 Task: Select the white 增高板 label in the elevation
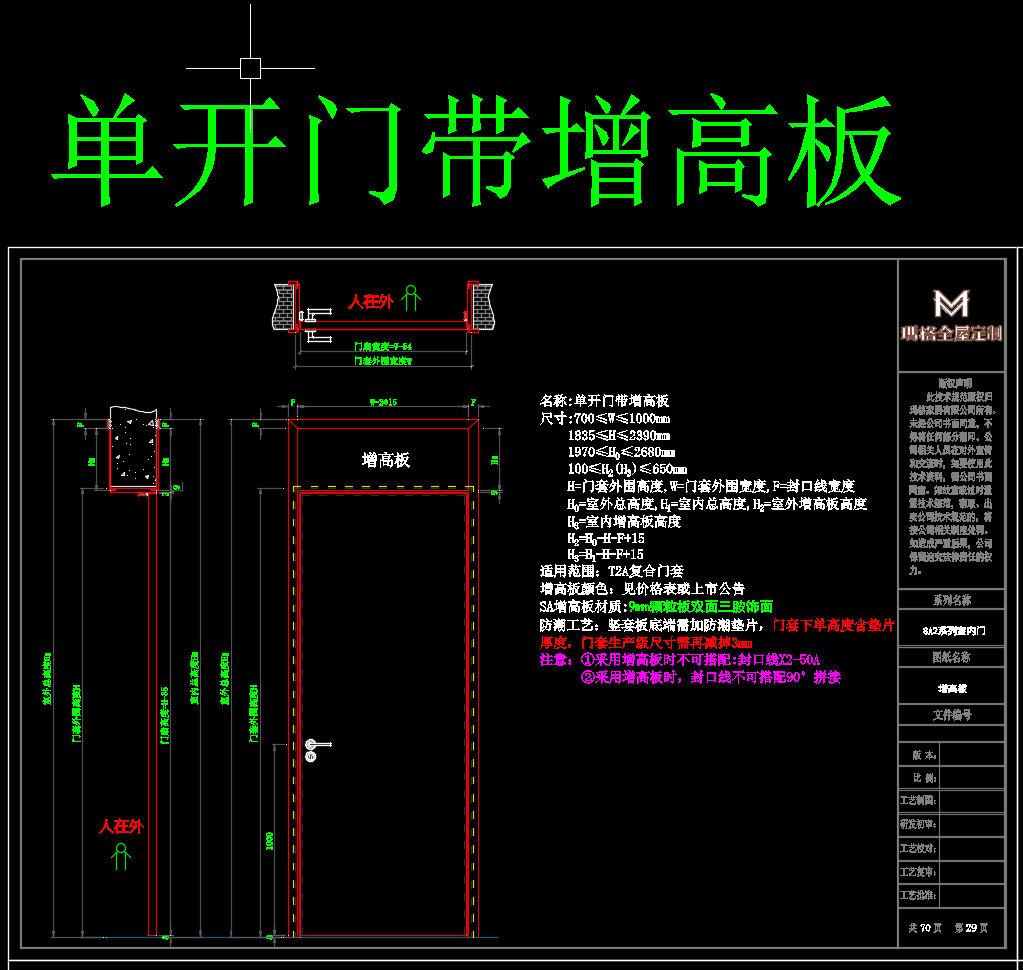pos(385,460)
